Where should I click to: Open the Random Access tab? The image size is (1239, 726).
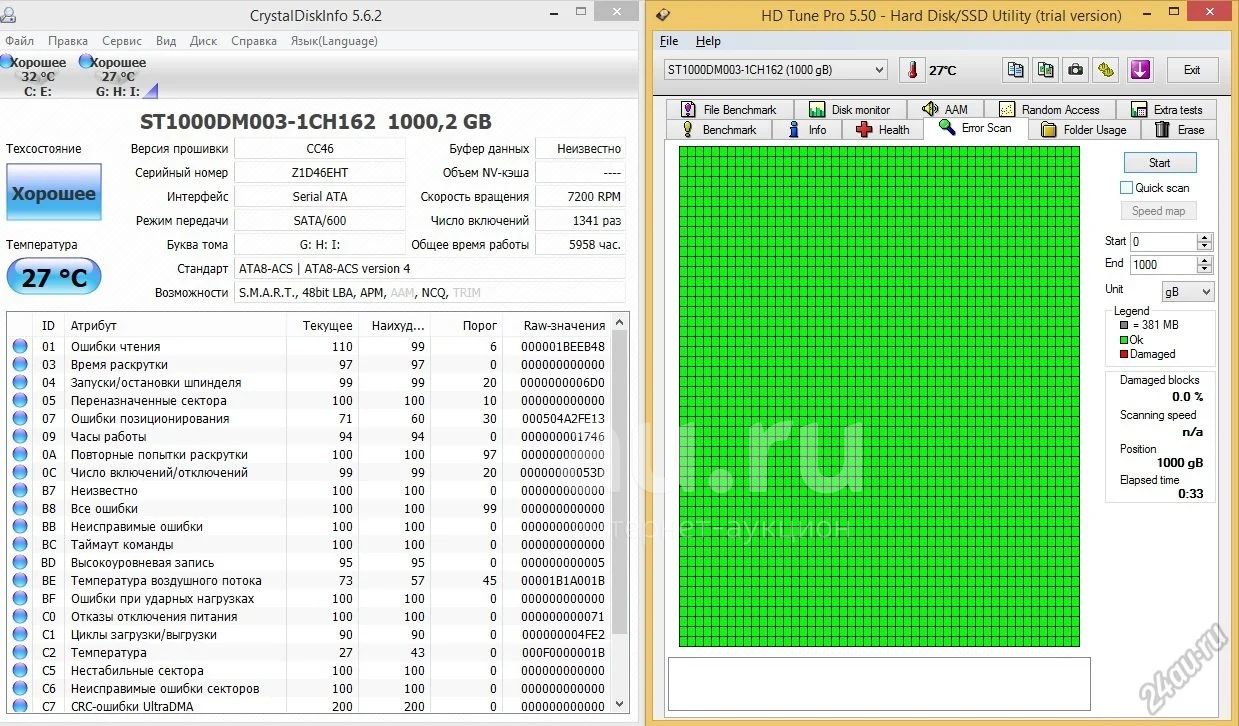[1050, 110]
